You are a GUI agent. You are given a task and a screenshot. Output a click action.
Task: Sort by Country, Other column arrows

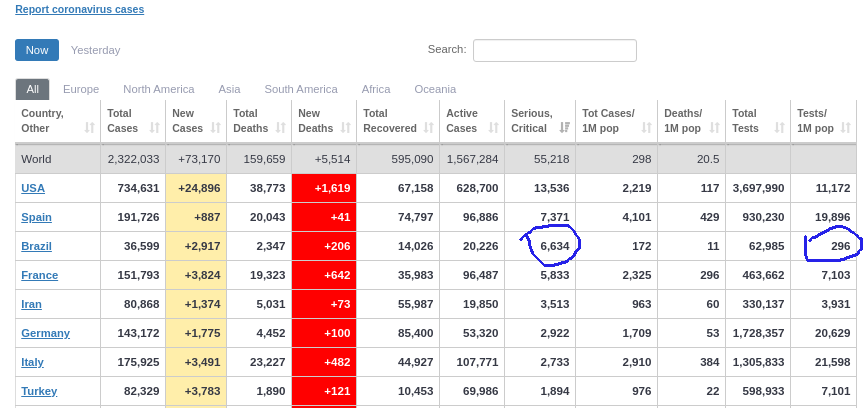[x=90, y=128]
